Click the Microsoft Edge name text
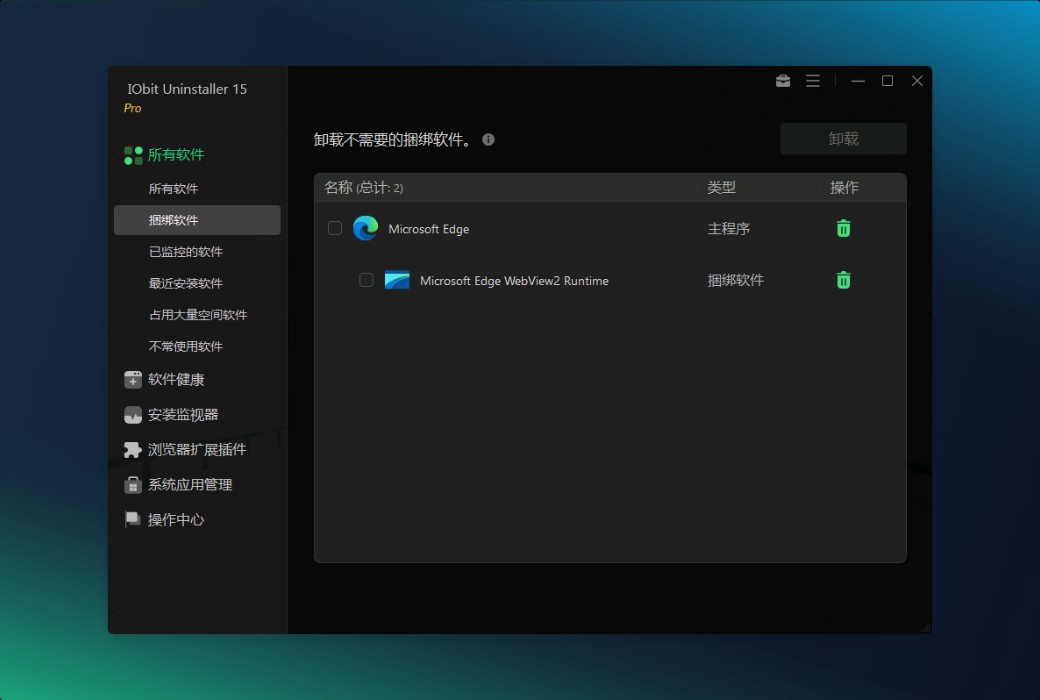Image resolution: width=1040 pixels, height=700 pixels. 428,229
